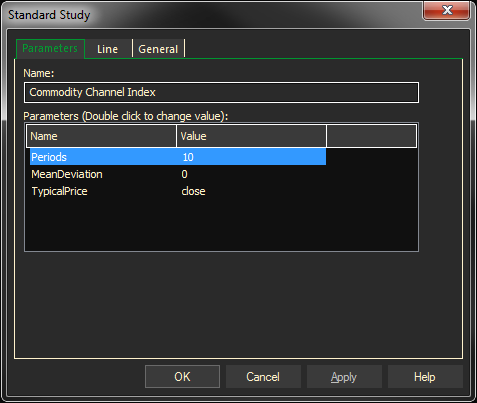Click the MeanDeviation value 0
477x403 pixels.
click(x=184, y=174)
